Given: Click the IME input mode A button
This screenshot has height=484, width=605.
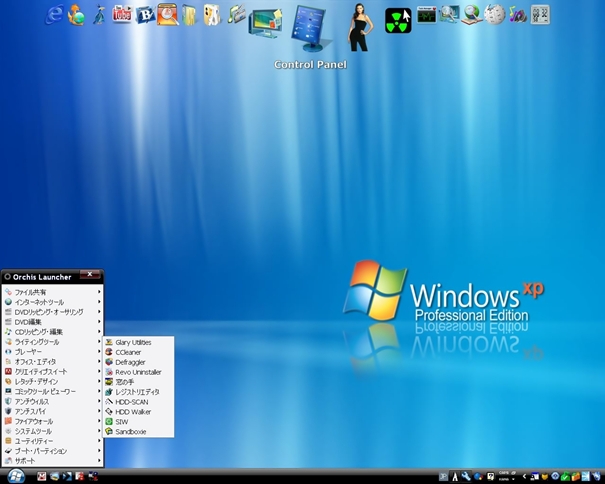Looking at the screenshot, I should click(x=455, y=477).
